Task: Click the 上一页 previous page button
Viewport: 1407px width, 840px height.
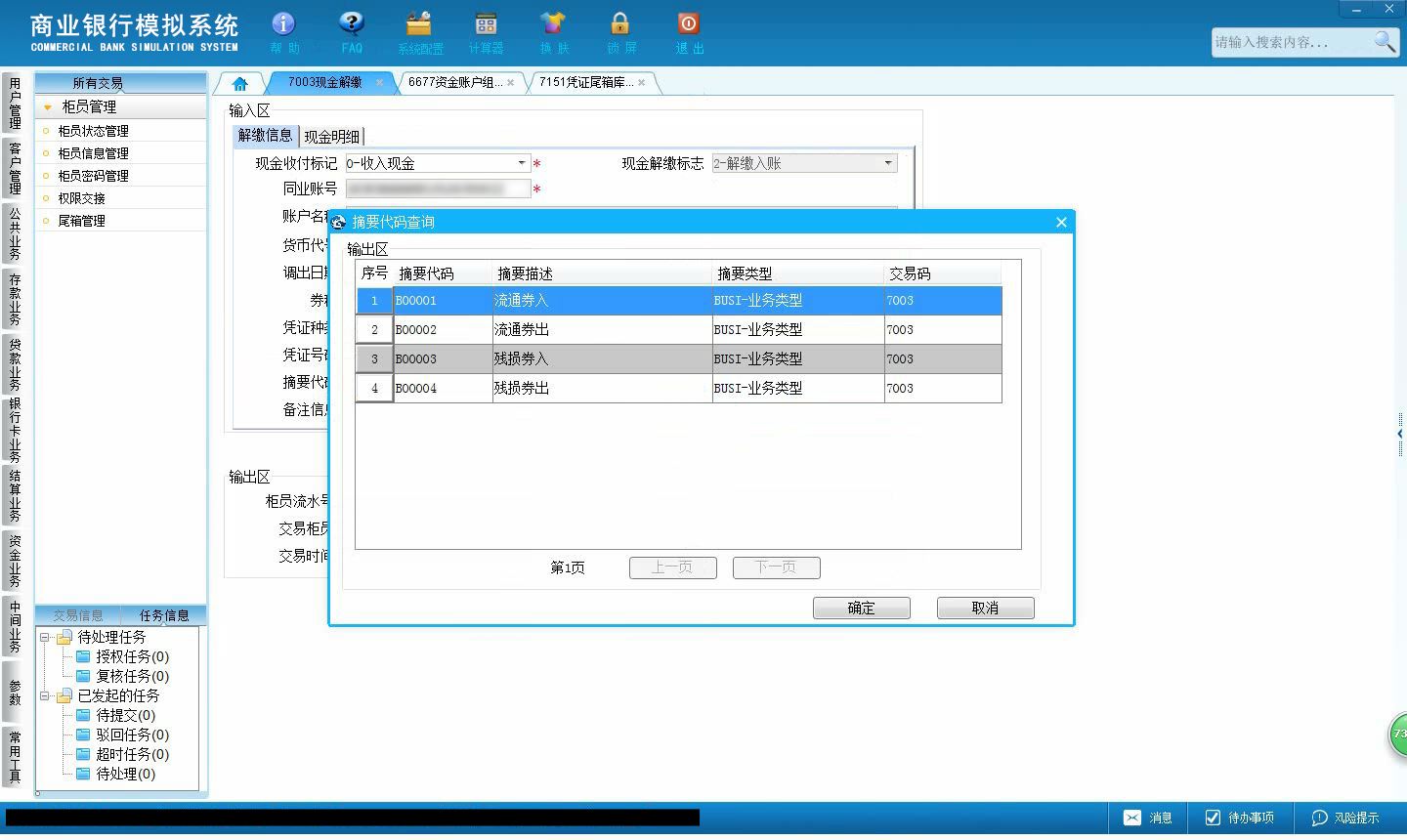Action: pos(672,567)
